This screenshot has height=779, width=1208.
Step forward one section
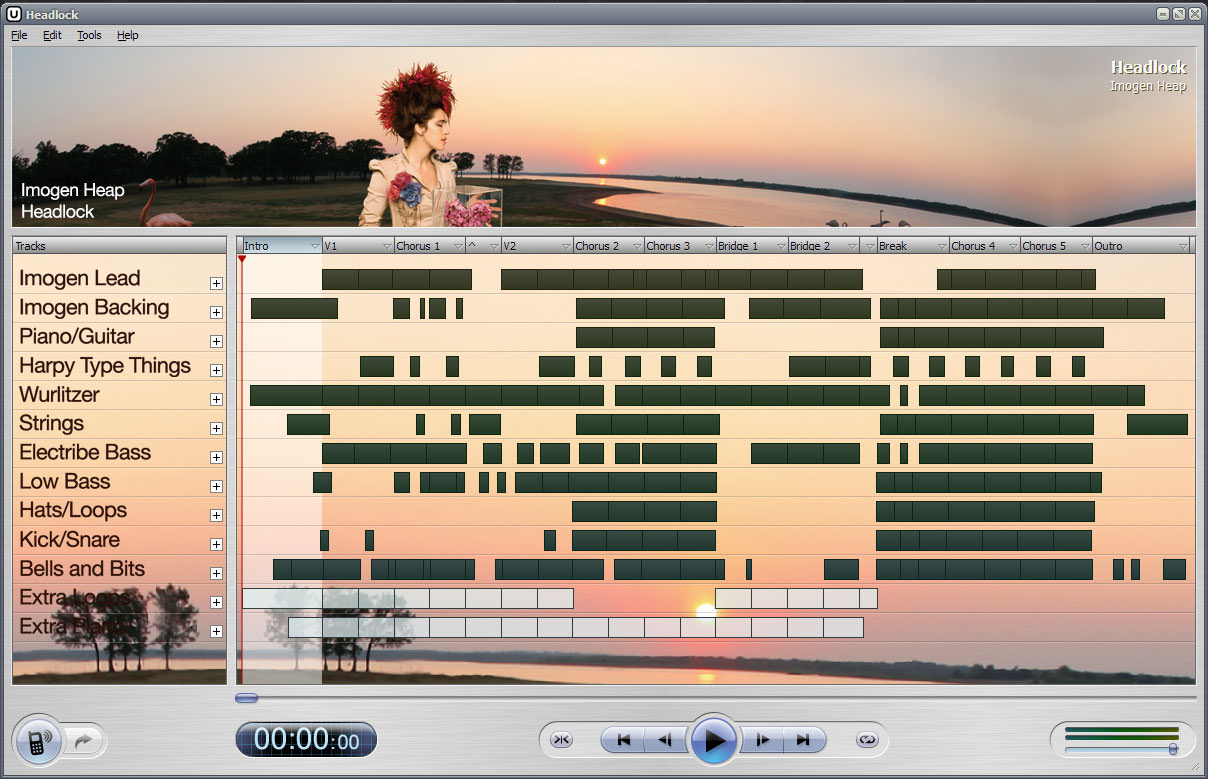(x=763, y=740)
